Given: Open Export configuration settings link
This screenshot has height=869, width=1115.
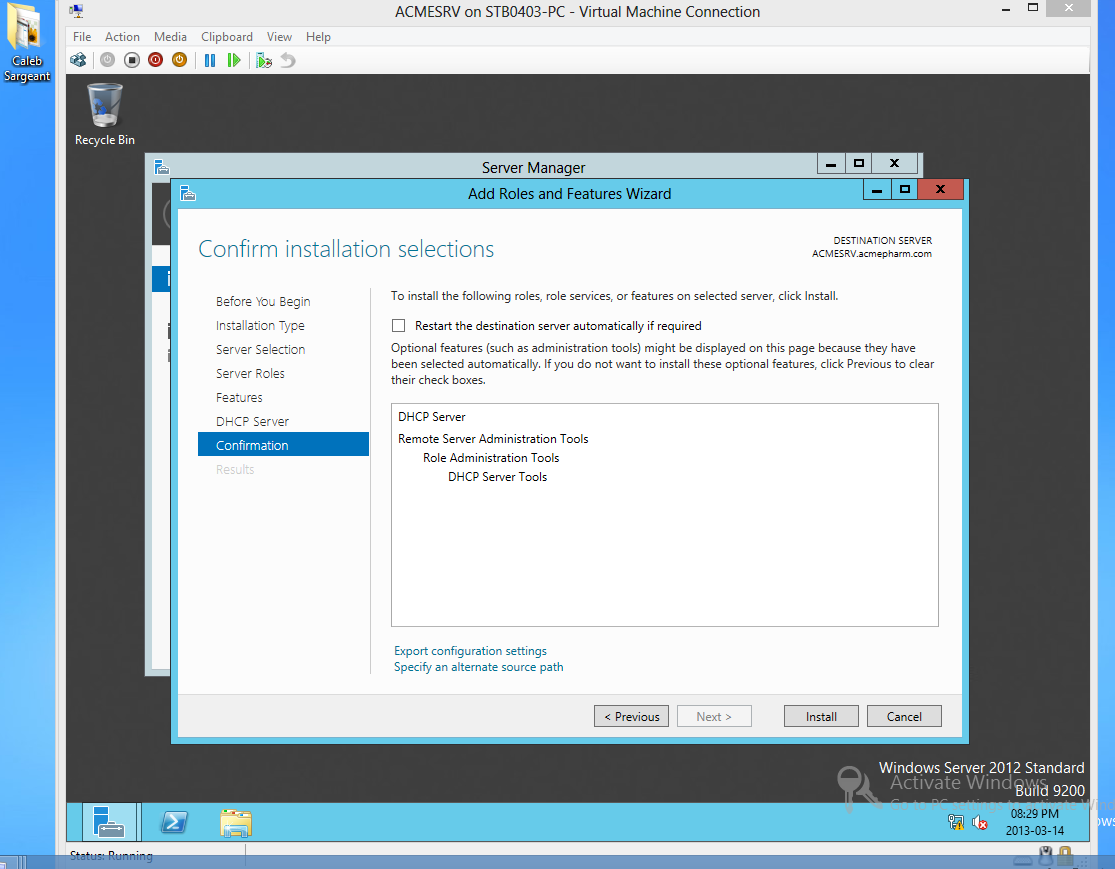Looking at the screenshot, I should [471, 651].
